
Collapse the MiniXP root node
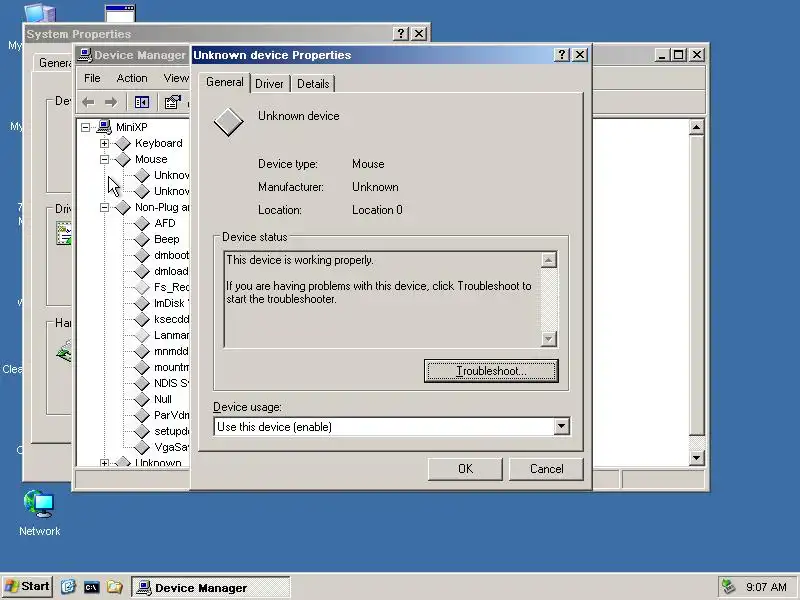85,127
